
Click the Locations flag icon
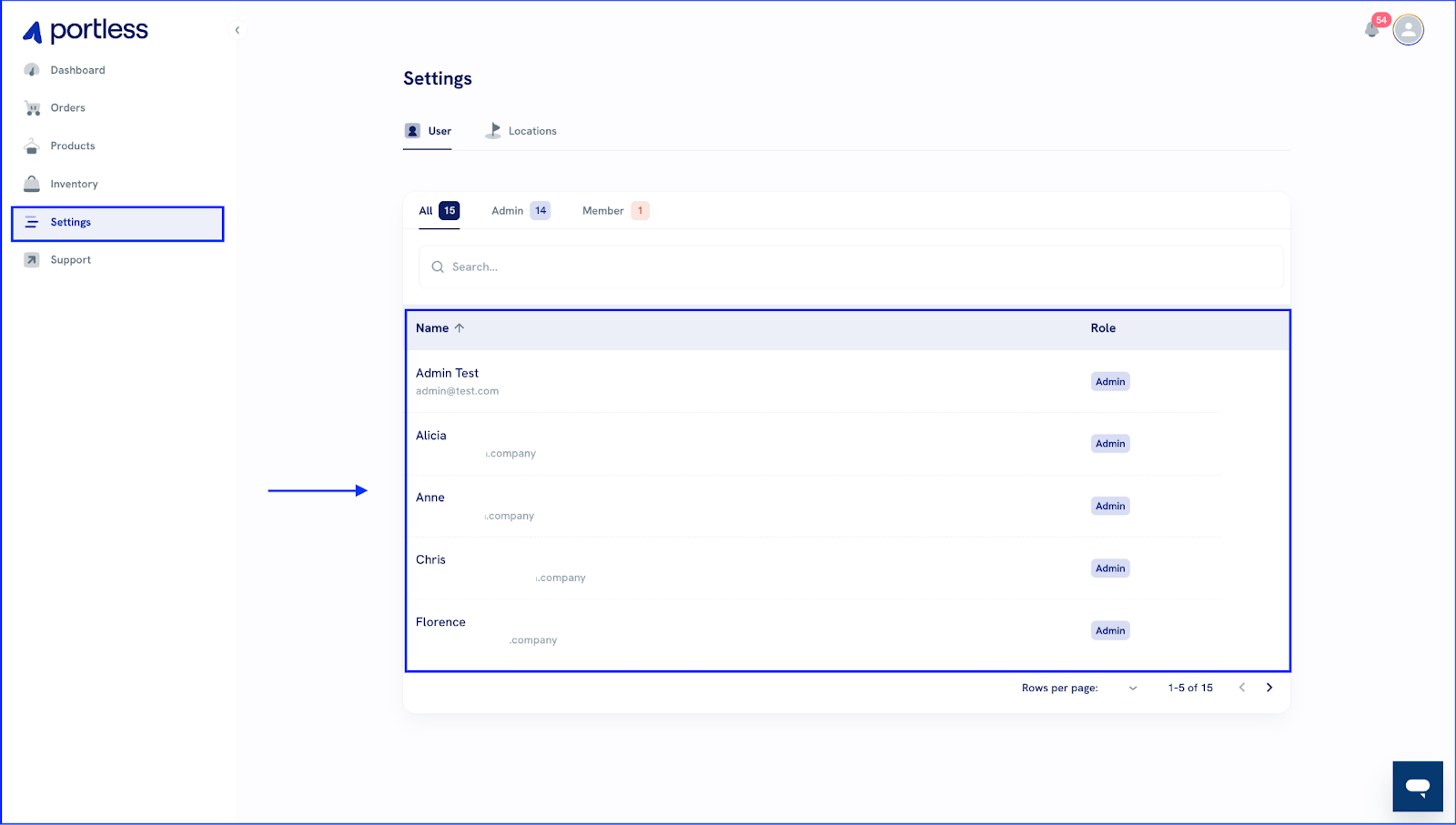point(493,130)
